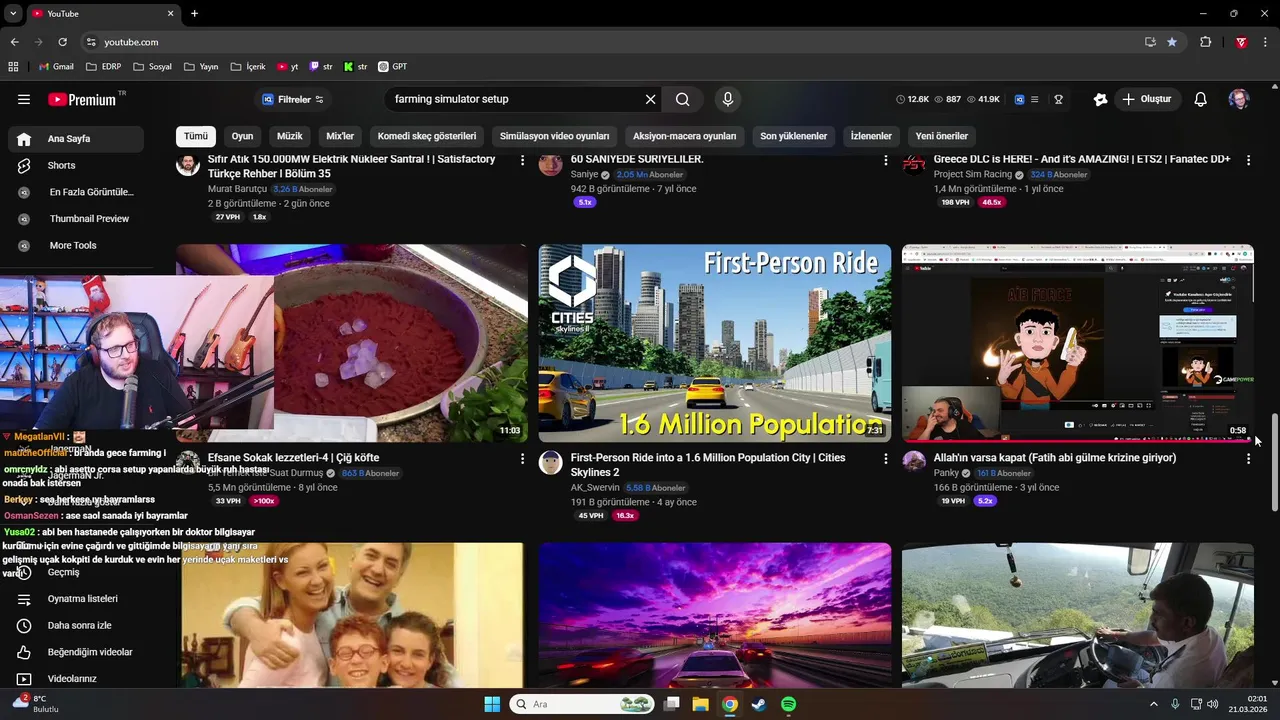Click the AK_Swervin channel avatar

tap(551, 462)
